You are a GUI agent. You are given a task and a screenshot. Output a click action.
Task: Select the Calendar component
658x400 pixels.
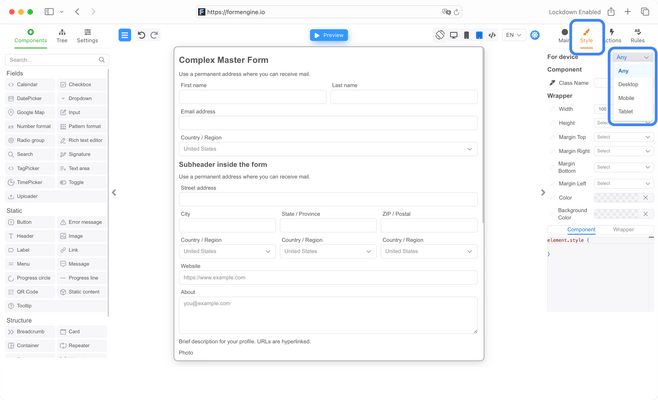click(x=30, y=84)
